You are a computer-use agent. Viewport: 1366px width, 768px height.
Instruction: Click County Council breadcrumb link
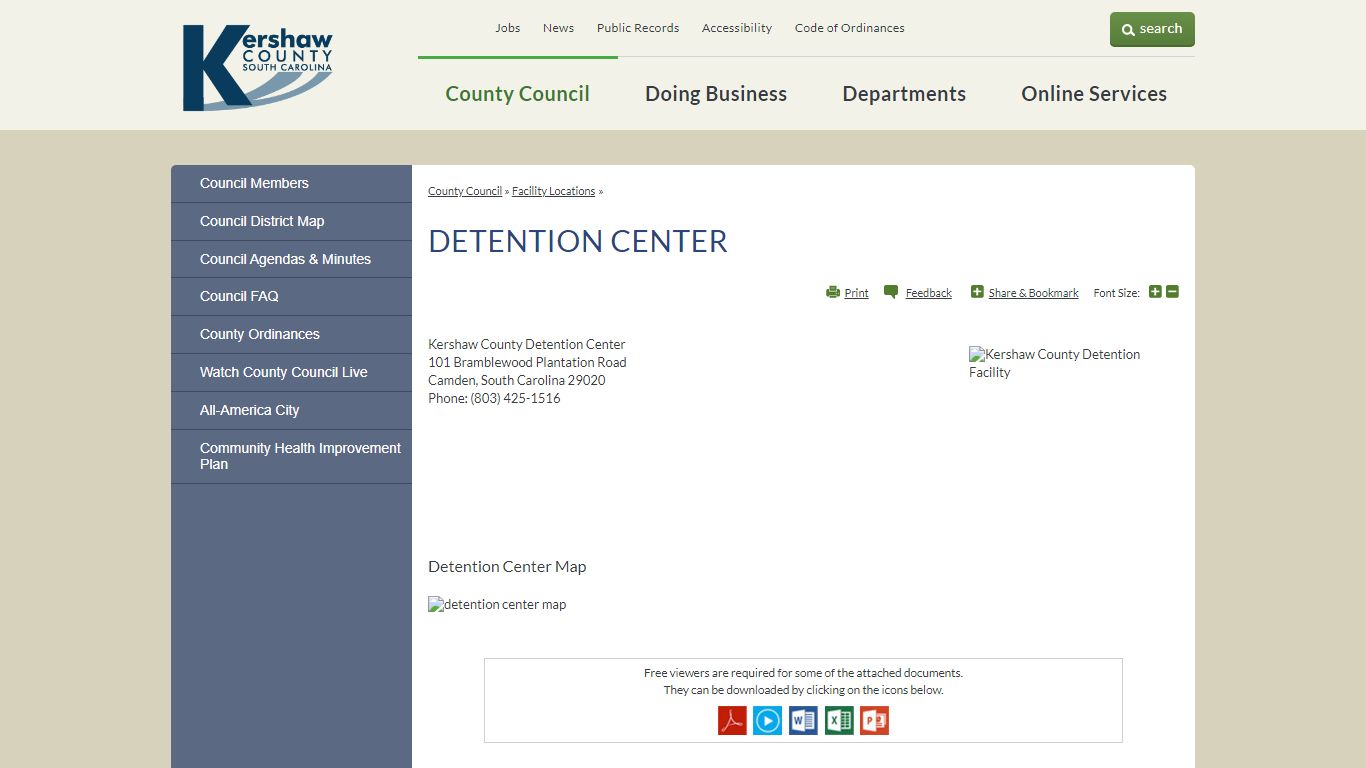[465, 191]
